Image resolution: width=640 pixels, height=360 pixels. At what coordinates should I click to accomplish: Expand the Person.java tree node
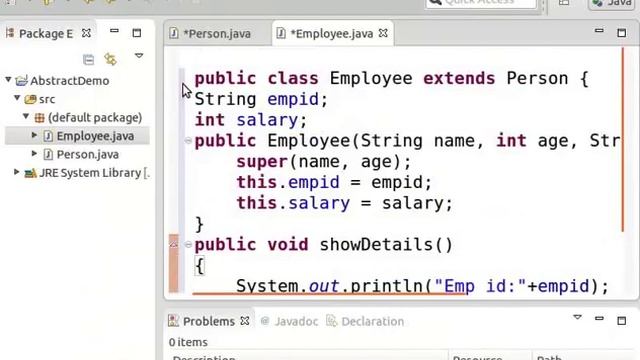tap(34, 154)
